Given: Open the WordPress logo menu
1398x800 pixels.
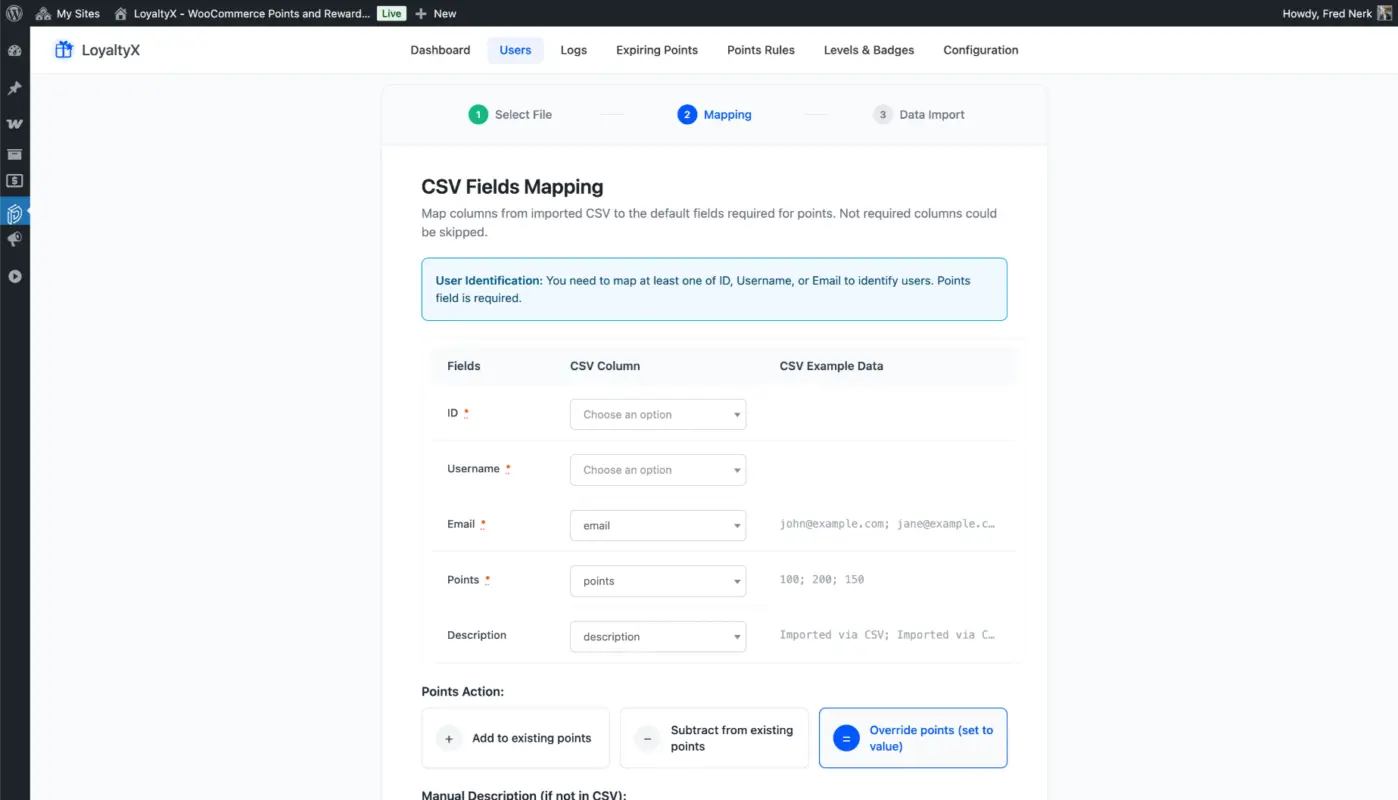Looking at the screenshot, I should coord(14,13).
